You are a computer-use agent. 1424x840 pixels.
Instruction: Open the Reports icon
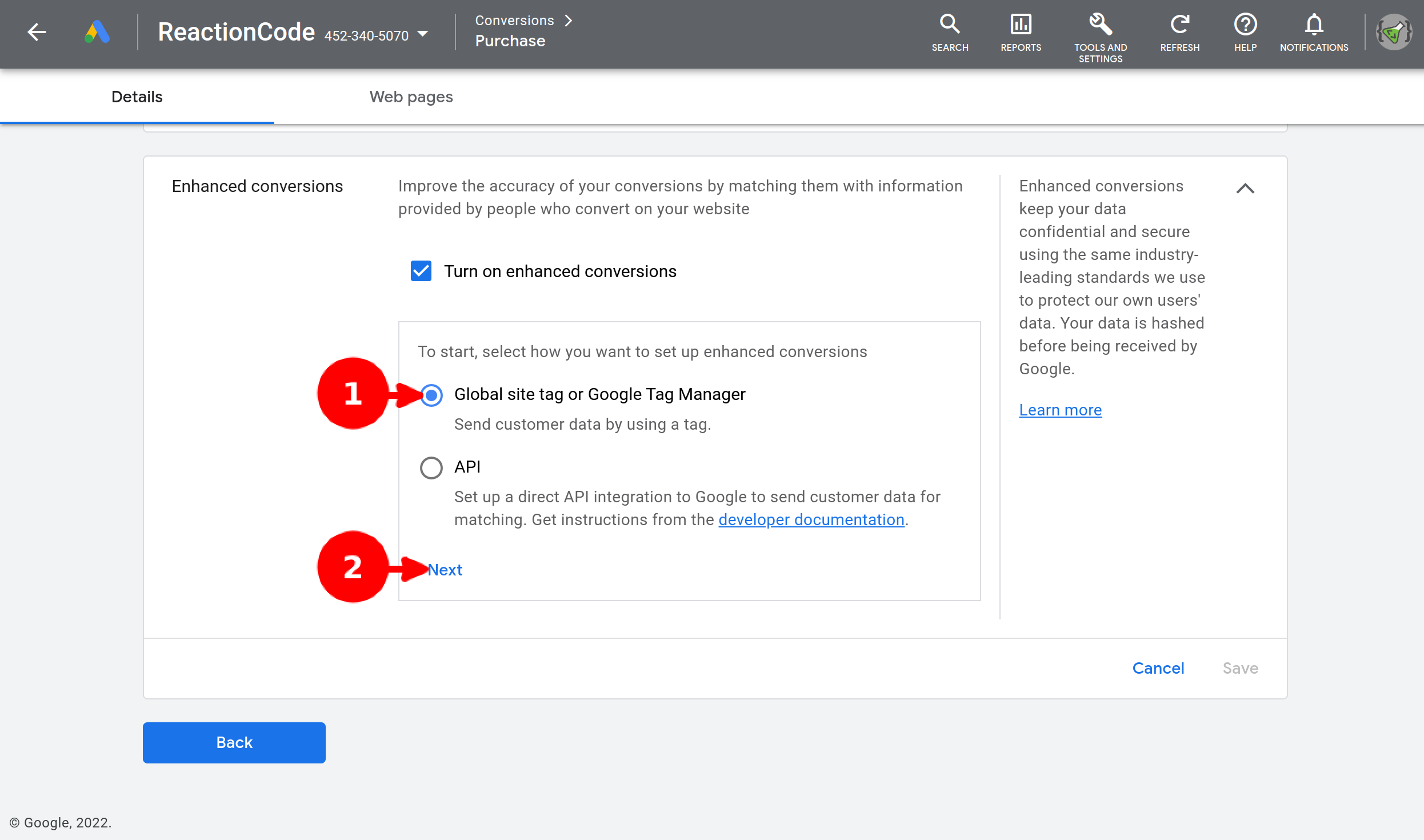coord(1021,33)
